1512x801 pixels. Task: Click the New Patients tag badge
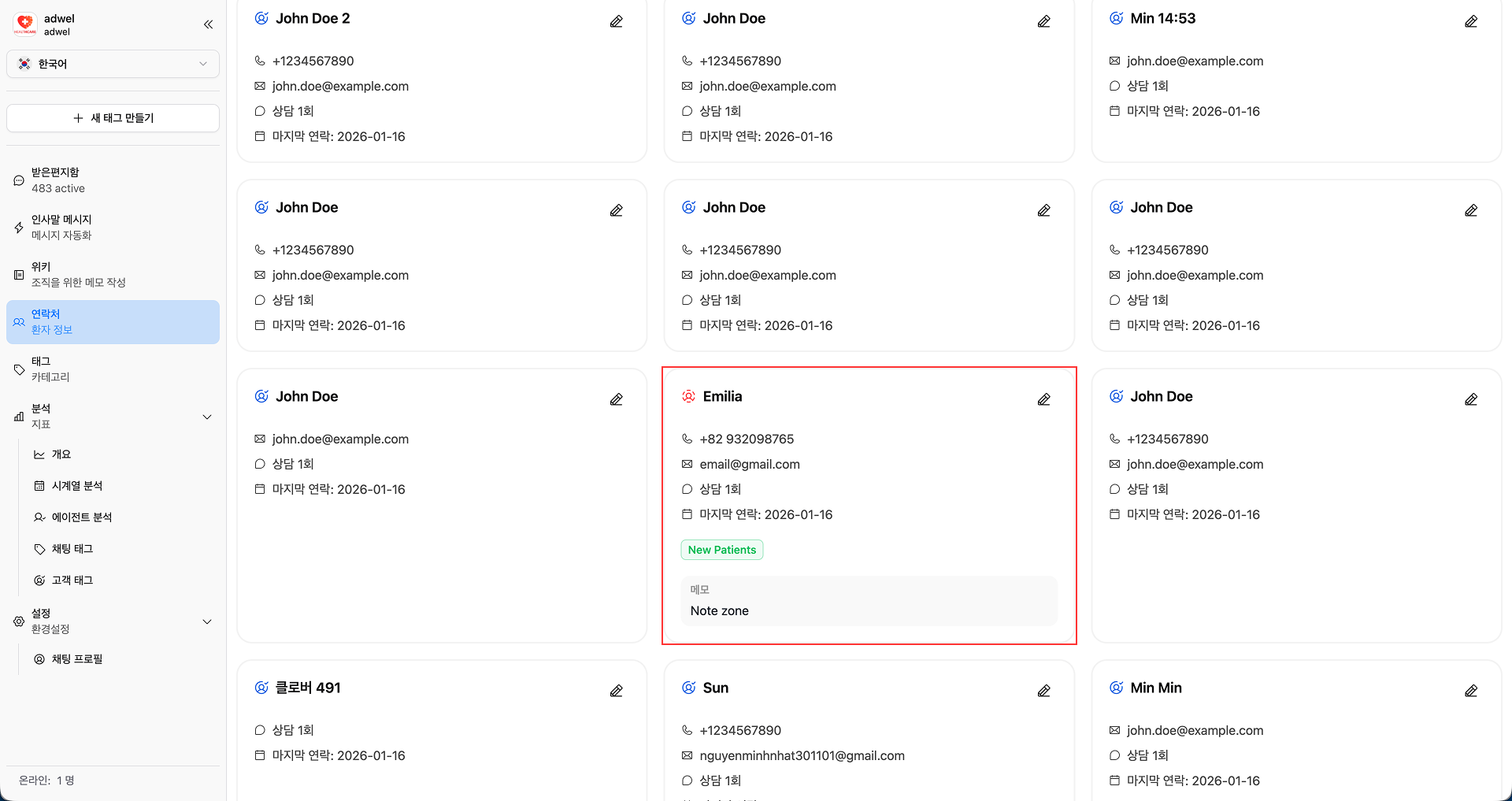point(721,550)
